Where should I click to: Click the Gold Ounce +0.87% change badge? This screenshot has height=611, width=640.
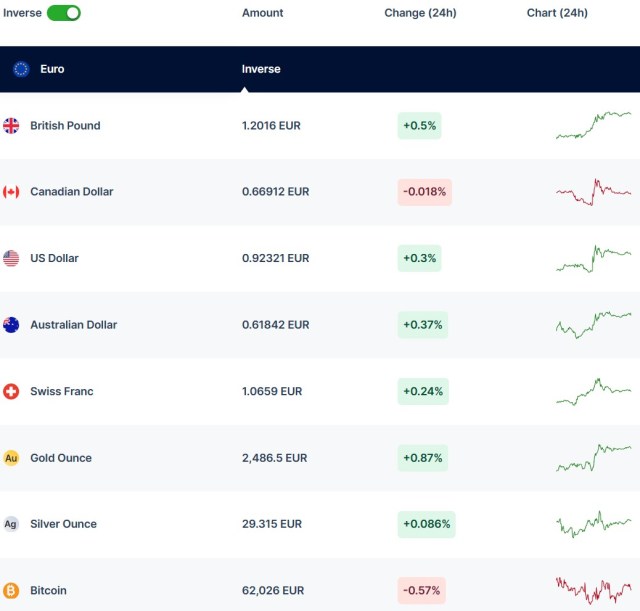click(423, 458)
